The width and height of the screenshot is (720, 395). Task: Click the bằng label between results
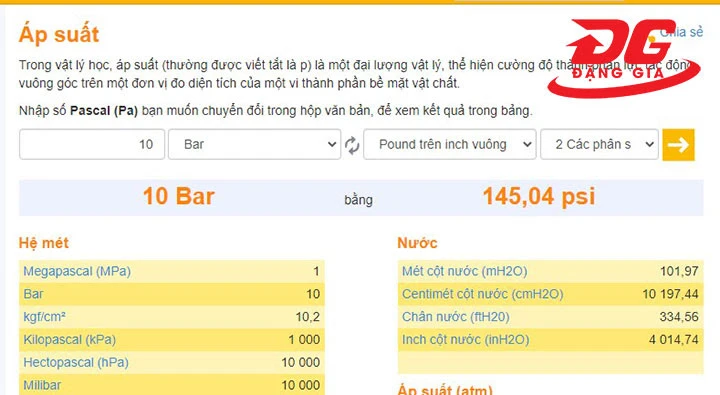(358, 200)
